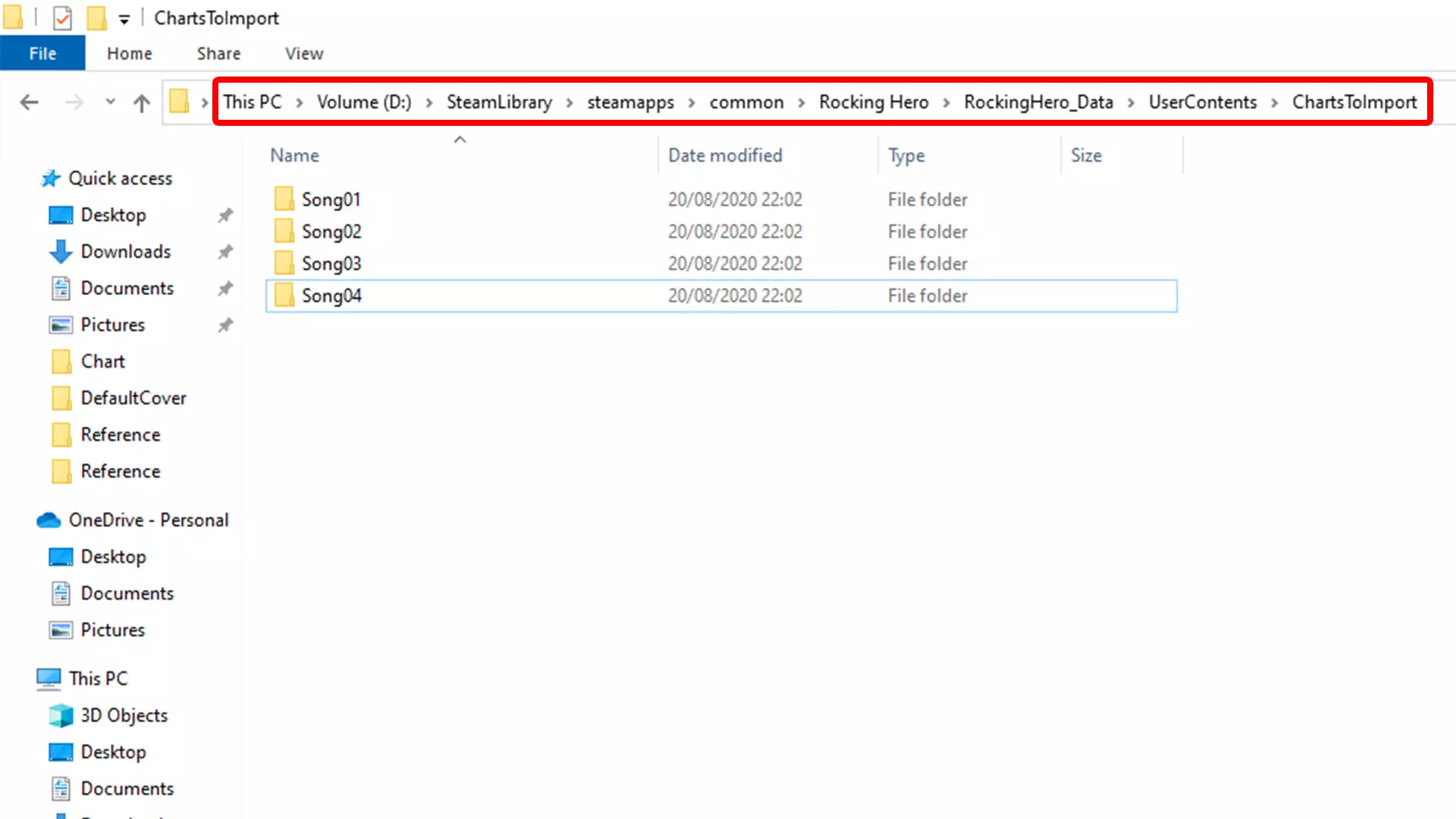Click the Quick access star icon
The height and width of the screenshot is (819, 1456).
click(50, 178)
